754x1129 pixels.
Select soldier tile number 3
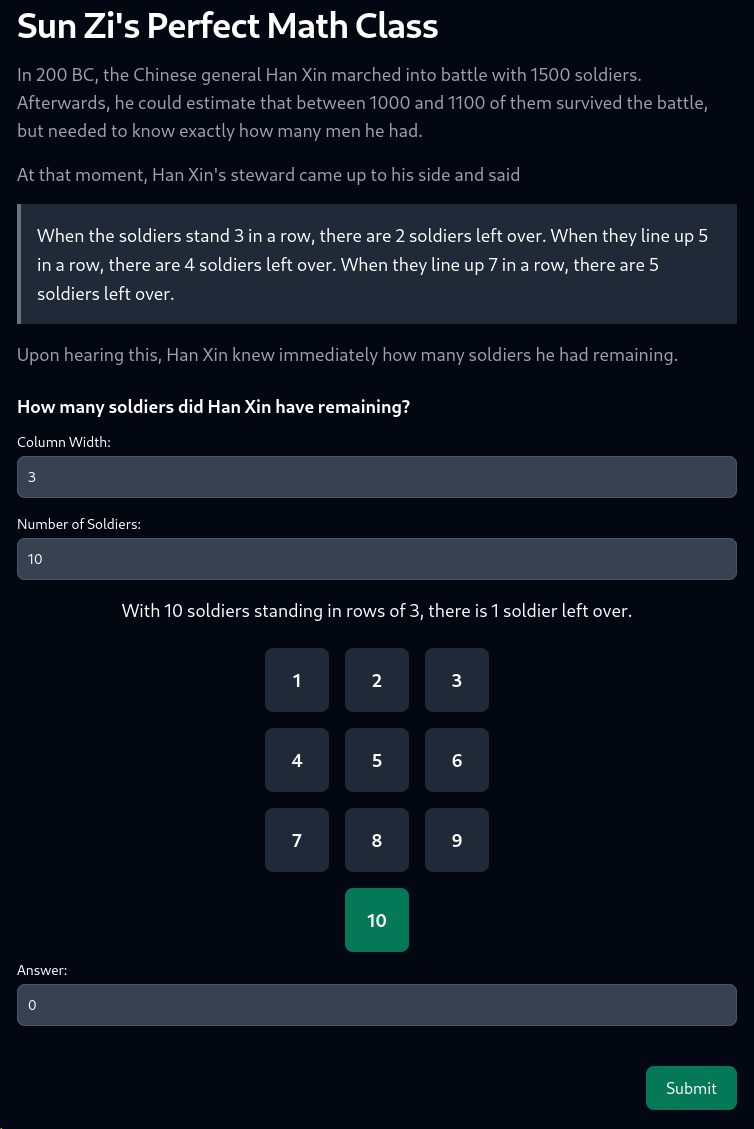[x=457, y=680]
